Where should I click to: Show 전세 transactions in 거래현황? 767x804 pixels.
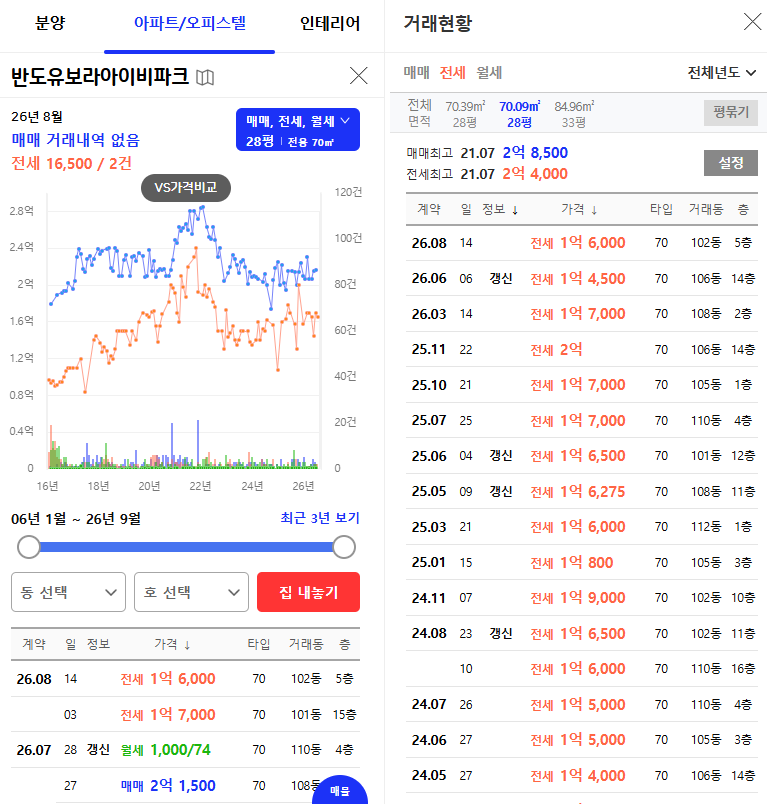pyautogui.click(x=453, y=73)
